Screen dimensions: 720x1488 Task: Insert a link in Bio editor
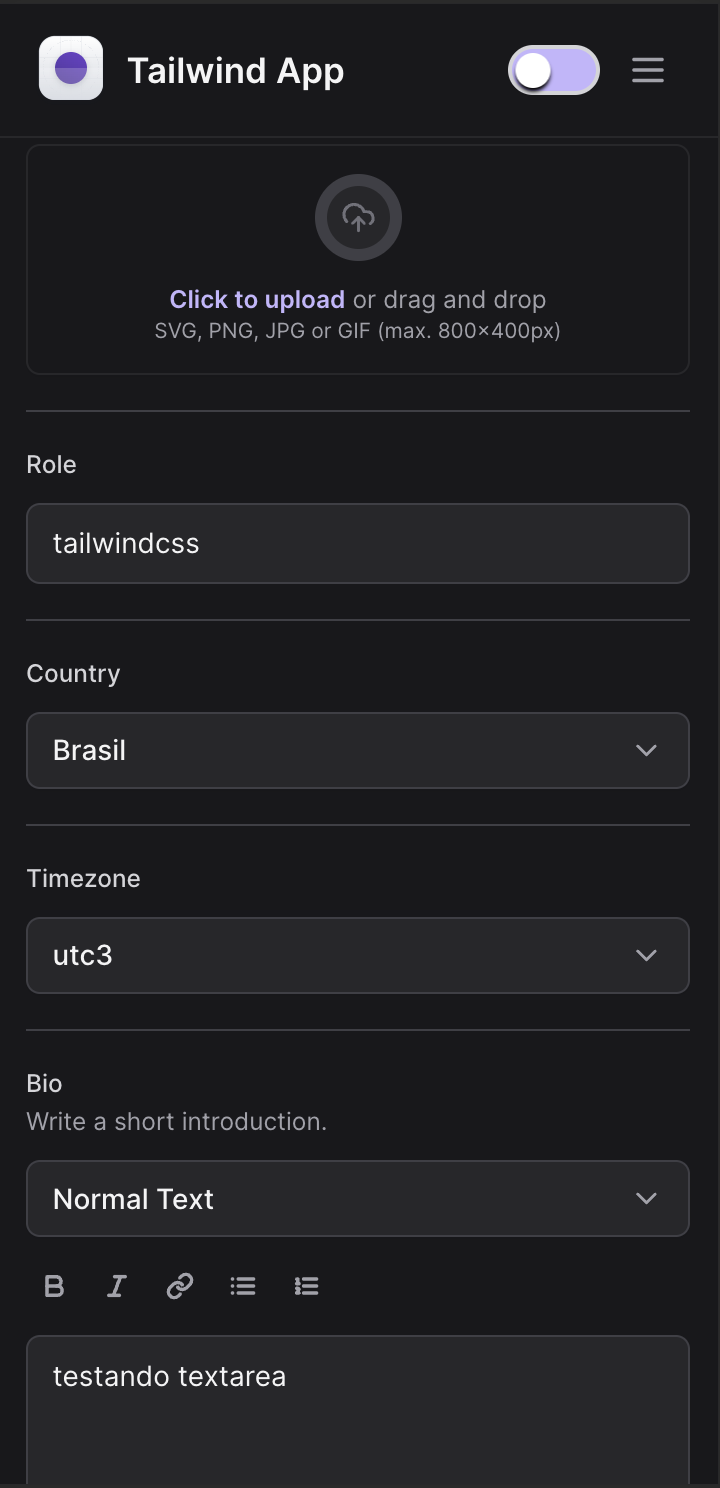(x=180, y=1286)
